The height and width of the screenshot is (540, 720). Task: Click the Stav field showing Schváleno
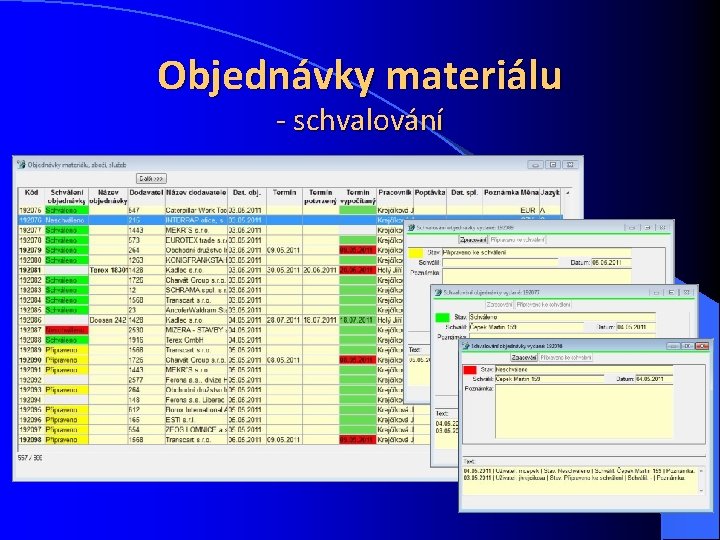point(562,317)
